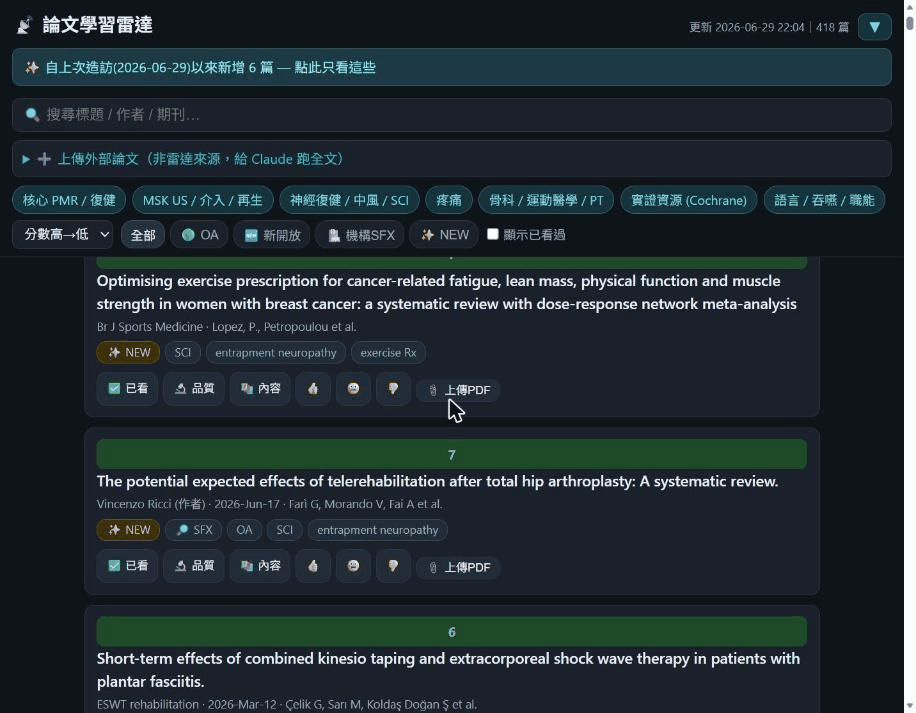
Task: Click the OA tag on the telerehabilitation paper
Action: tap(244, 530)
